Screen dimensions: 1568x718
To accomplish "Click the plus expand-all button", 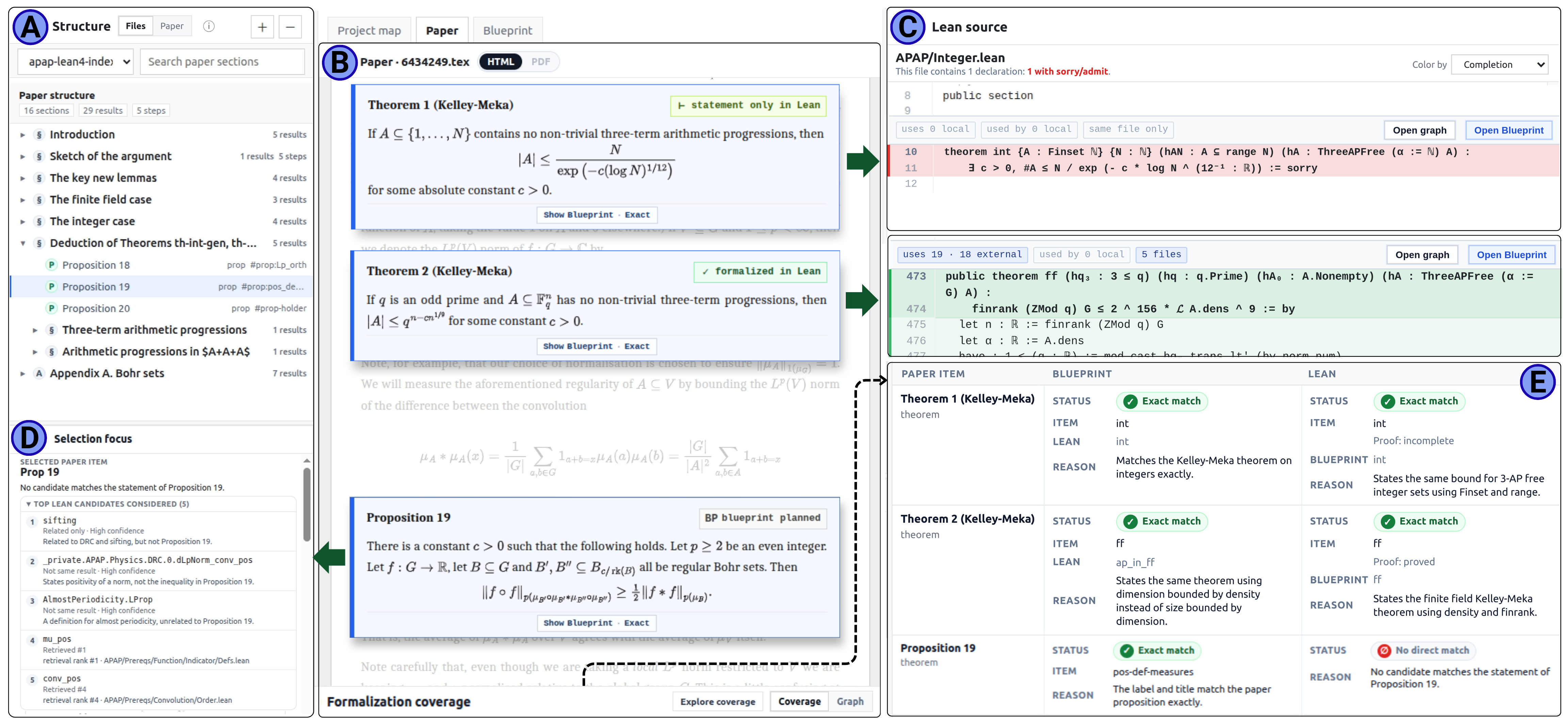I will pyautogui.click(x=262, y=27).
